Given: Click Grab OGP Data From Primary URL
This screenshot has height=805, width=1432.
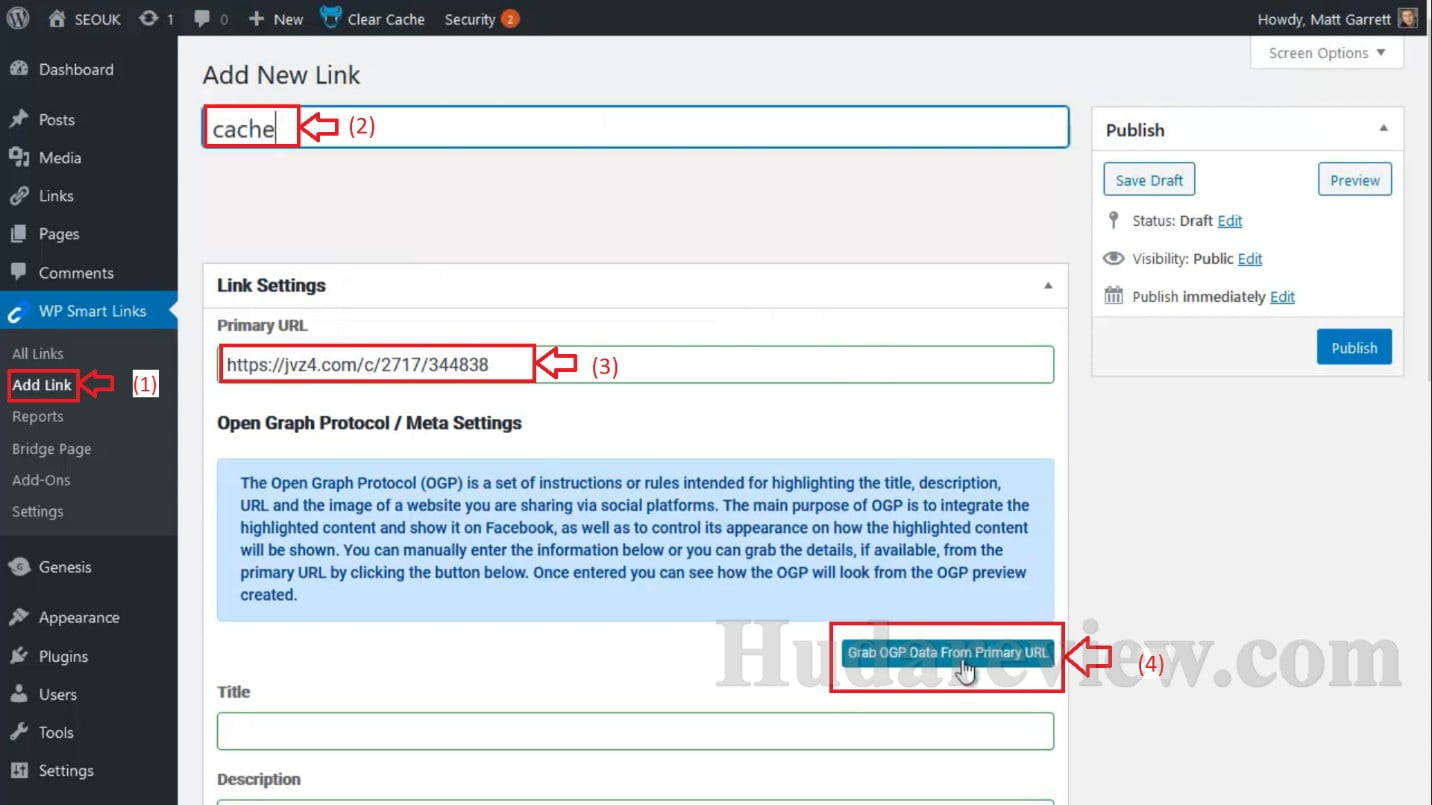Looking at the screenshot, I should [x=948, y=653].
